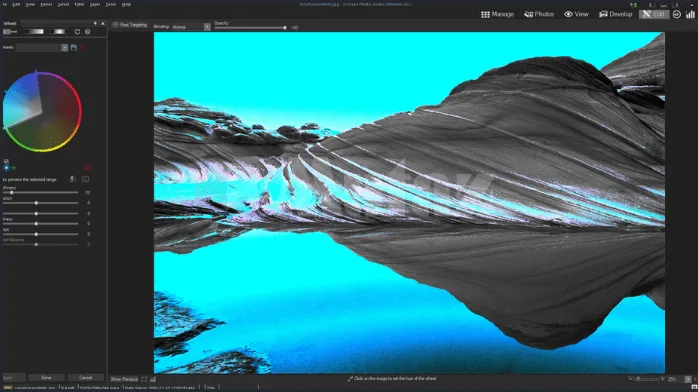
Task: Click the Cancel button
Action: pyautogui.click(x=85, y=378)
